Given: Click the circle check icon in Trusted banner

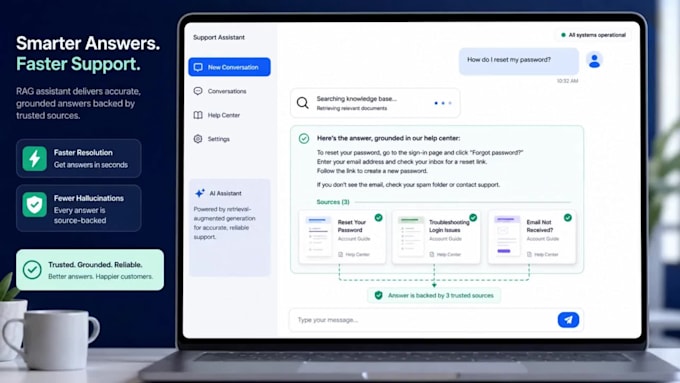Looking at the screenshot, I should point(32,270).
